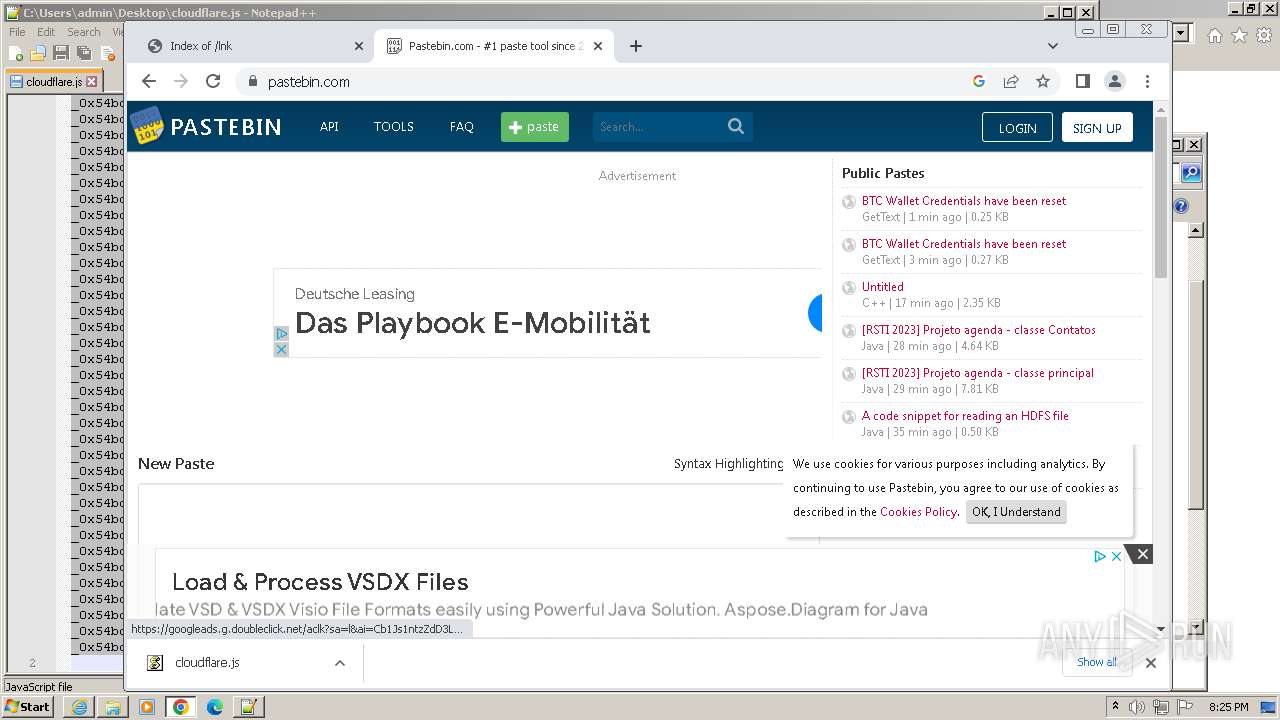Open the Cookies Policy link
The width and height of the screenshot is (1280, 720).
[x=918, y=512]
